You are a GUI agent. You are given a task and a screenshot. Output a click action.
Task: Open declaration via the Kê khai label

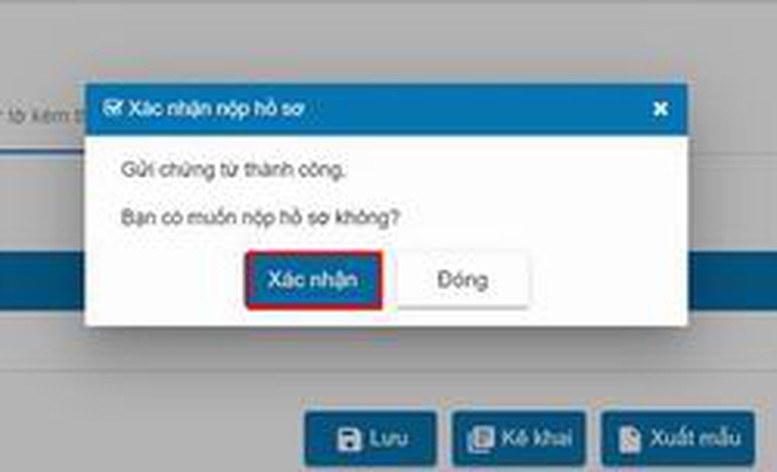(x=537, y=438)
